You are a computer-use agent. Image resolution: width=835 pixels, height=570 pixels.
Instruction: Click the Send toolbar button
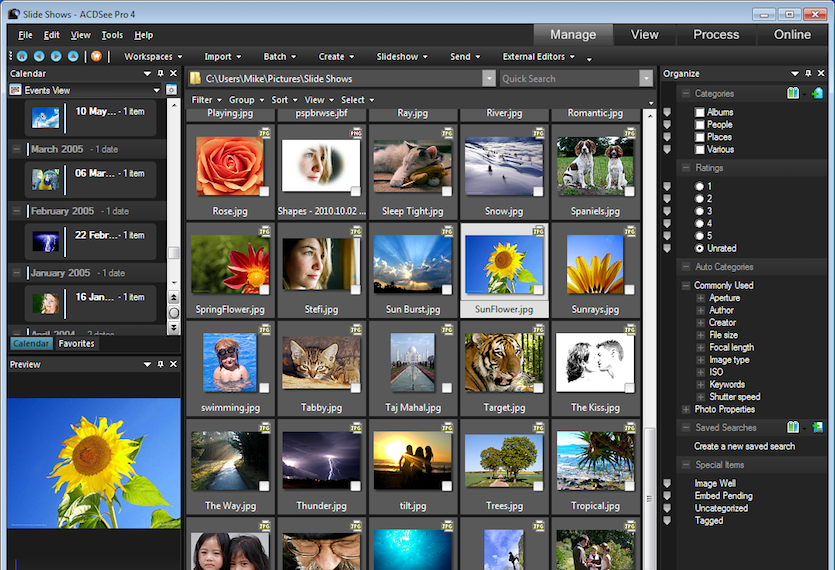click(465, 56)
